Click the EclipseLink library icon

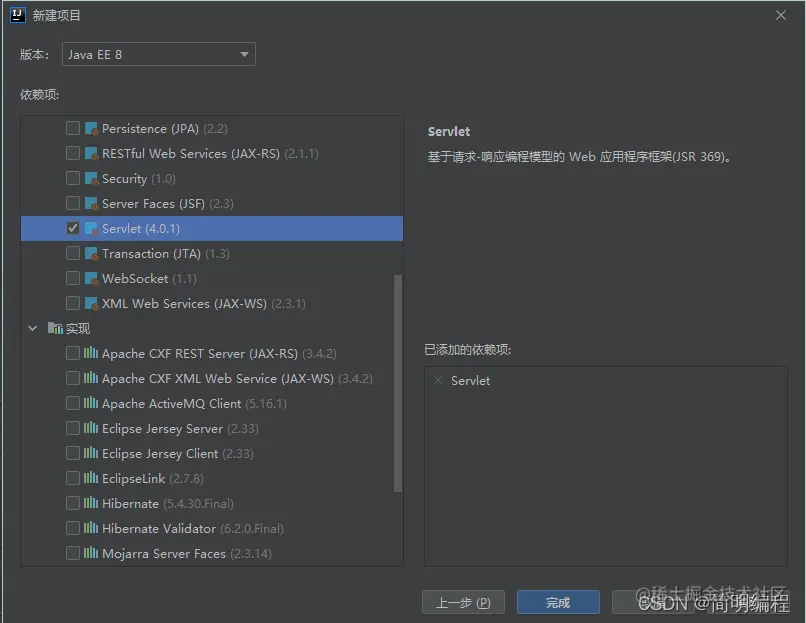[x=90, y=478]
